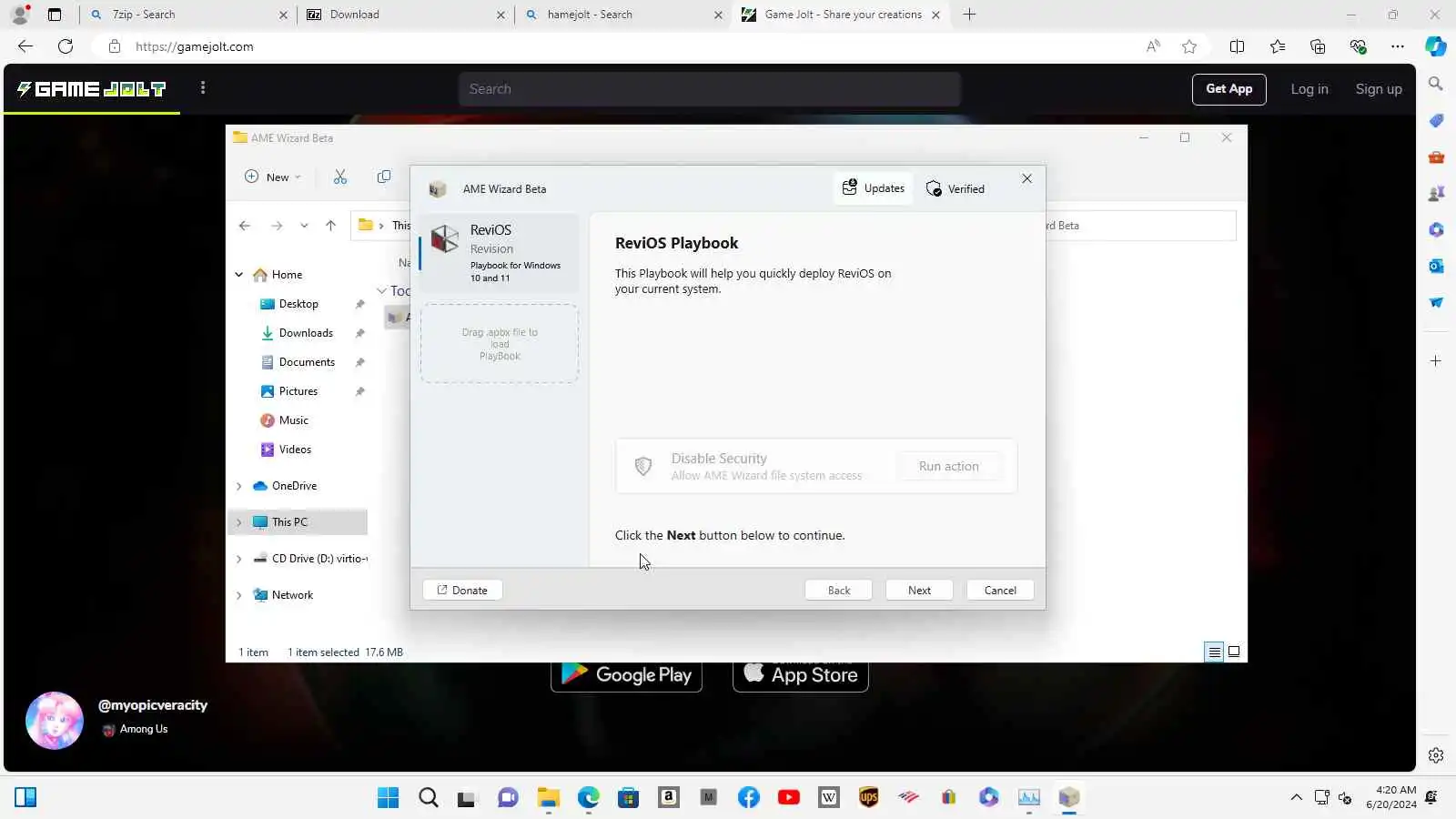The height and width of the screenshot is (819, 1456).
Task: Click Next in the AME Wizard dialog
Action: (919, 590)
